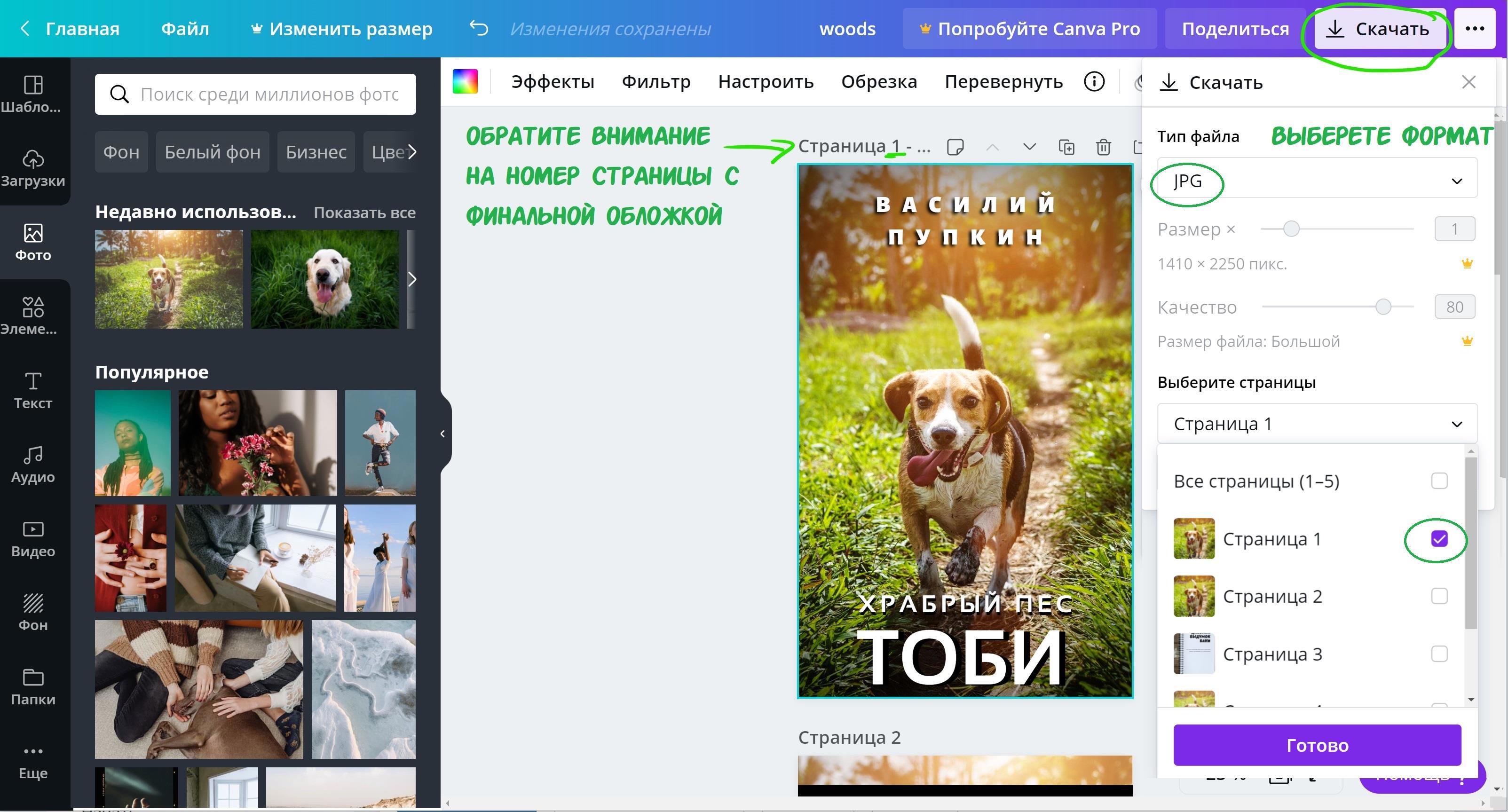The height and width of the screenshot is (812, 1508).
Task: Move page down with the chevron arrow
Action: pyautogui.click(x=1029, y=147)
